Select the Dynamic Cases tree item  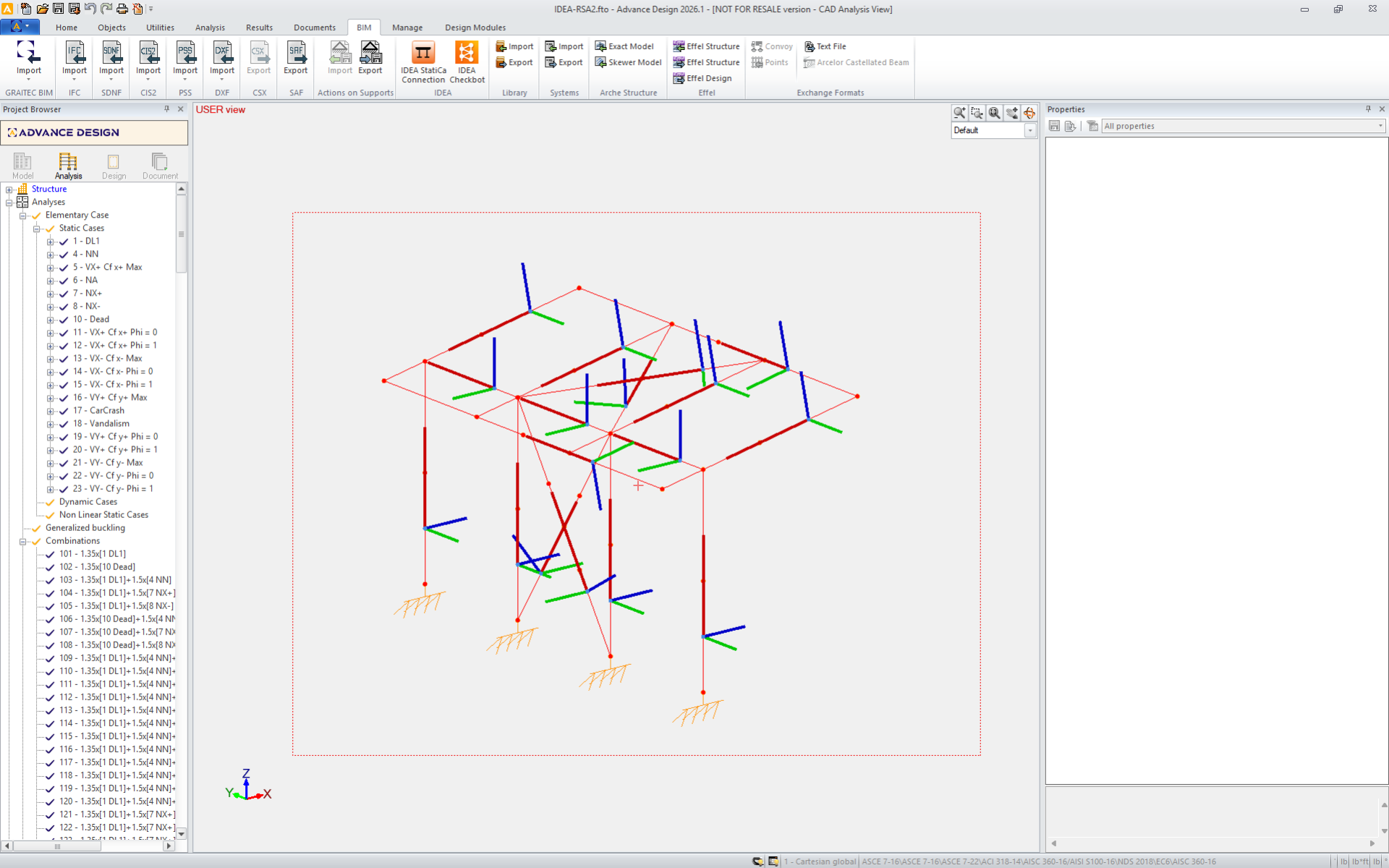click(x=88, y=502)
